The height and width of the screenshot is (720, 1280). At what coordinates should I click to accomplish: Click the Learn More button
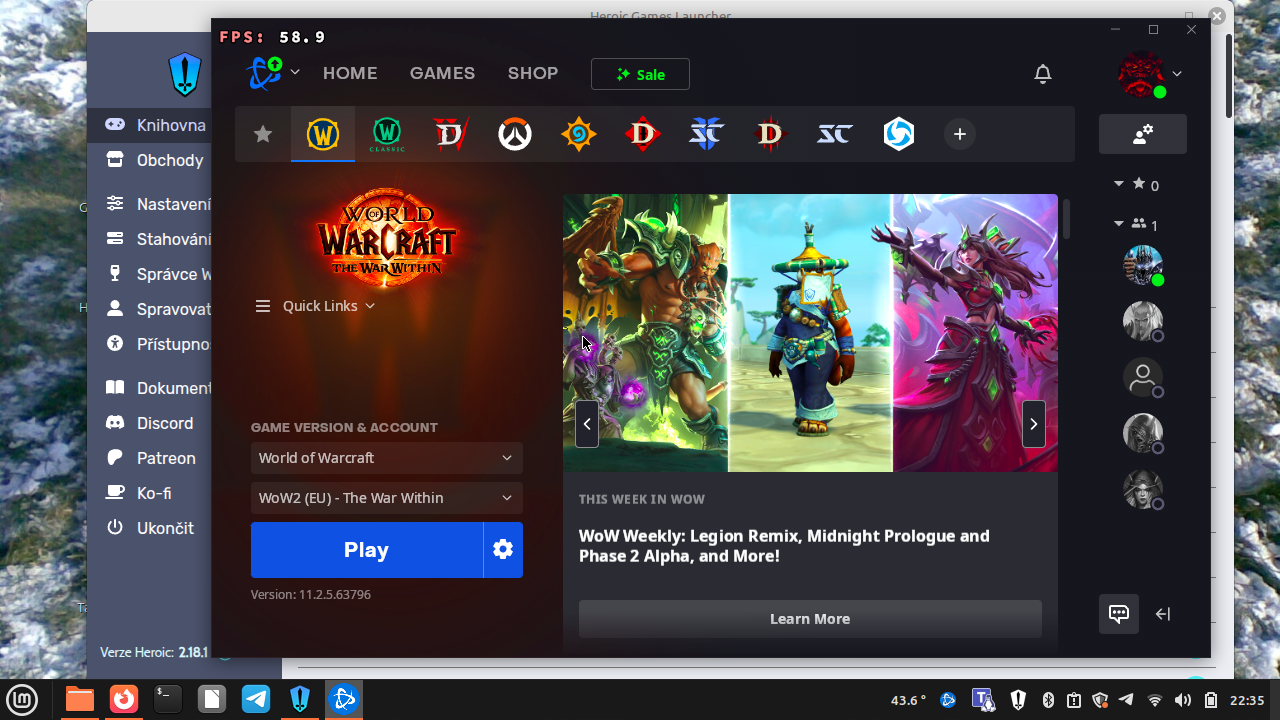[x=810, y=619]
